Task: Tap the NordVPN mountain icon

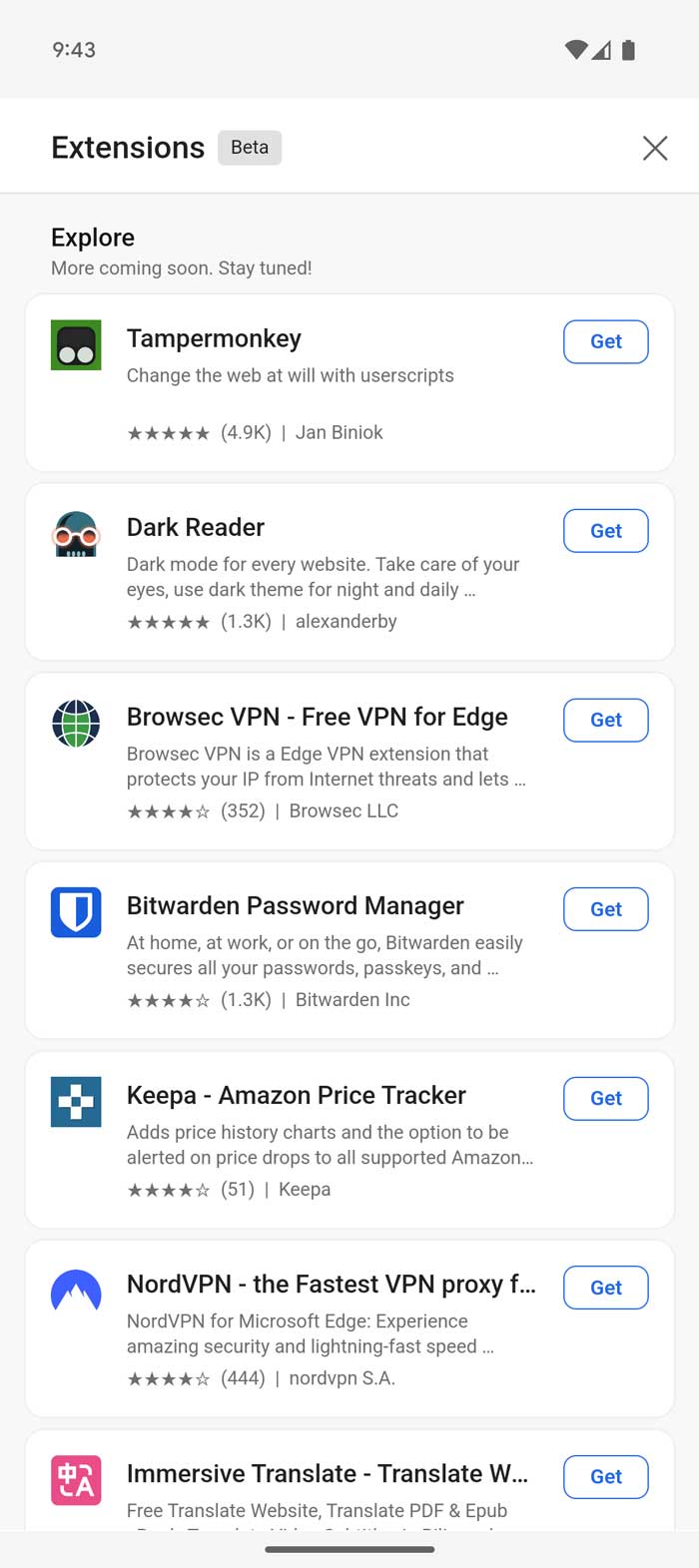Action: pyautogui.click(x=76, y=1291)
